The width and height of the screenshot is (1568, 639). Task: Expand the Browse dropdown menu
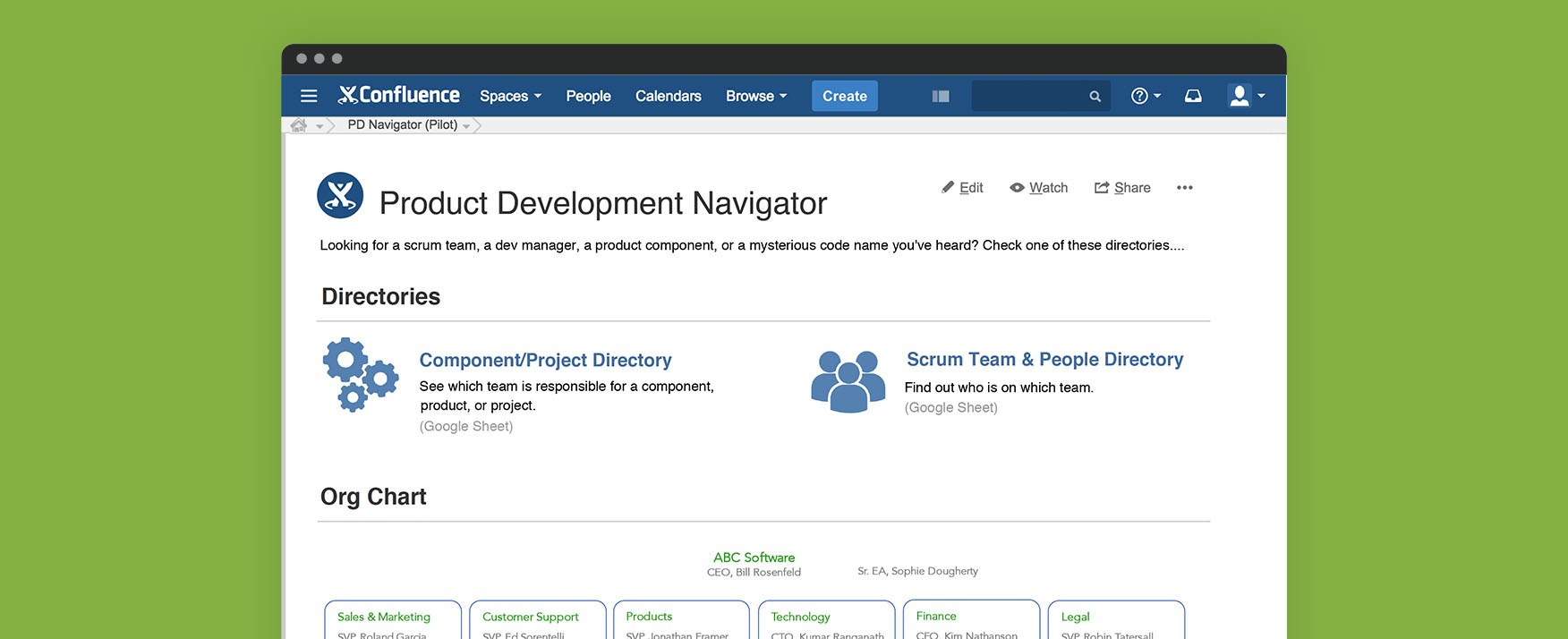coord(756,96)
